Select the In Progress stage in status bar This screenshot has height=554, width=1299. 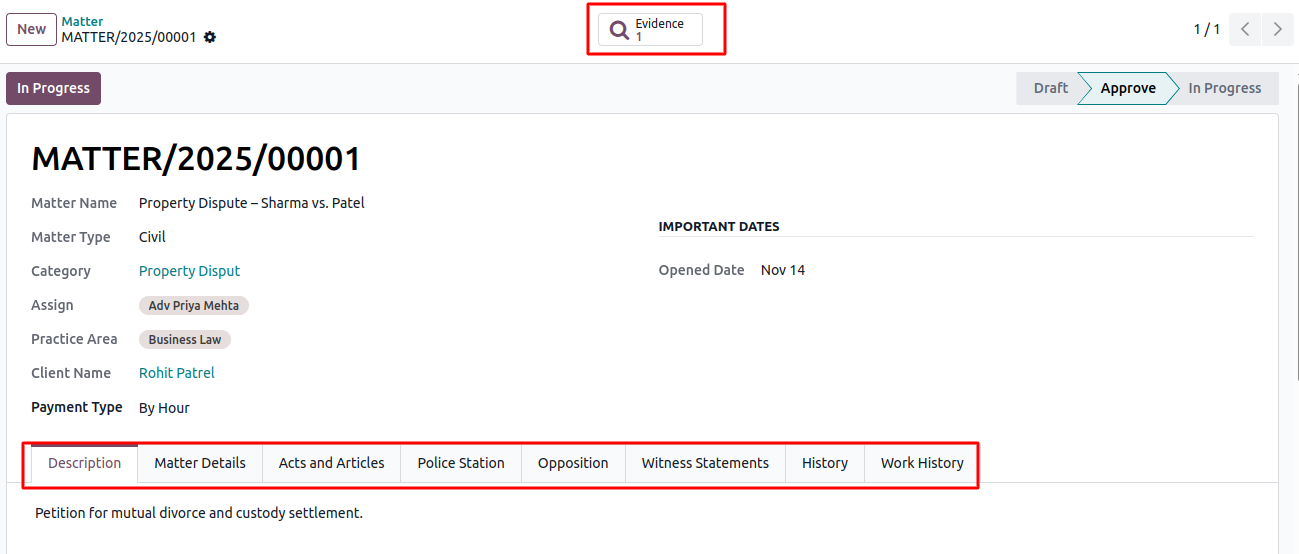(1224, 88)
